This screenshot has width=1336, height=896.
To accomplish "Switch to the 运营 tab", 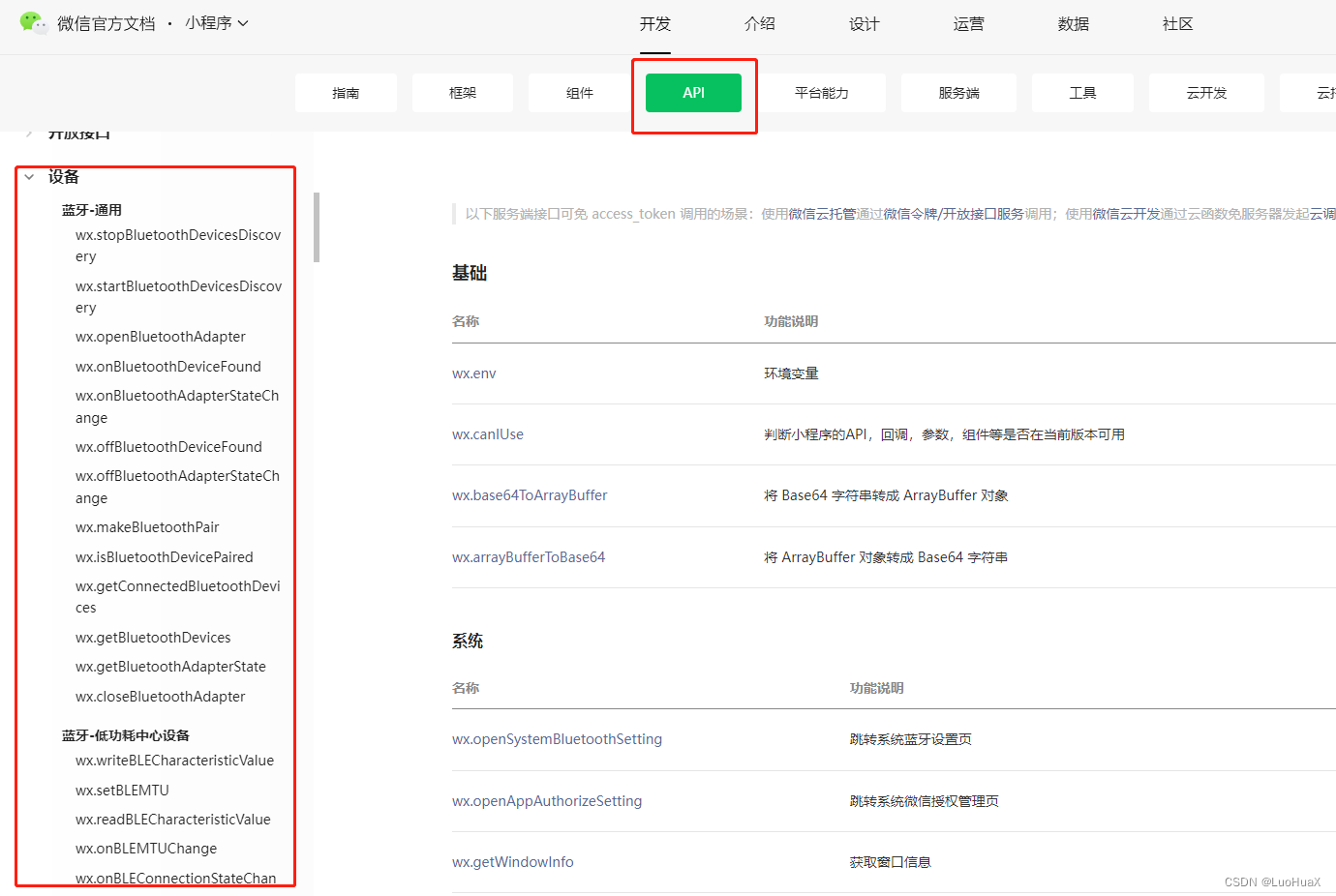I will click(x=969, y=24).
